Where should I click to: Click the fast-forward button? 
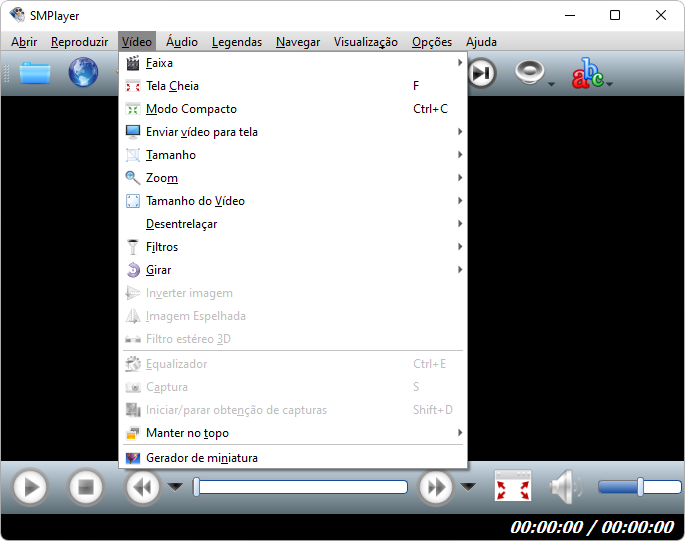(x=436, y=487)
